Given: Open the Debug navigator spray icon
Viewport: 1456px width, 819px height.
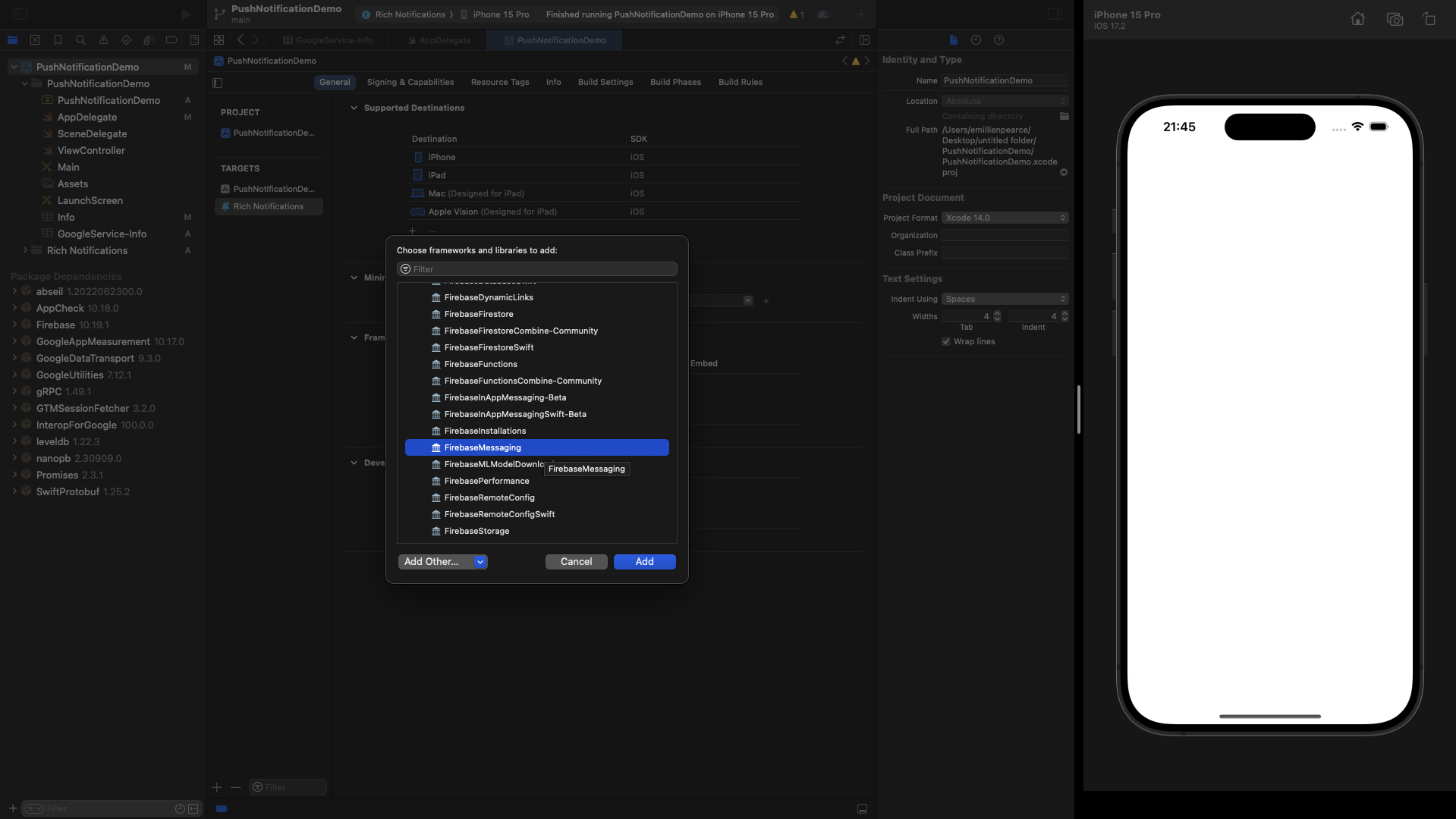Looking at the screenshot, I should [x=149, y=40].
